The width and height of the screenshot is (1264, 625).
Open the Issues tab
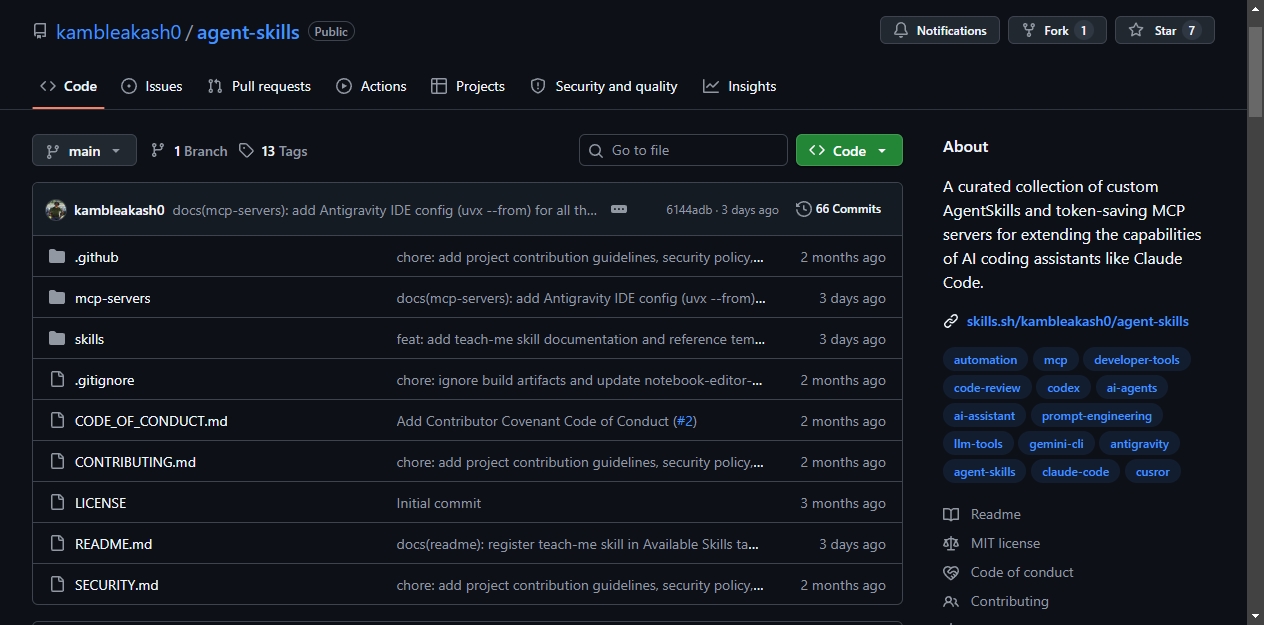click(x=151, y=86)
